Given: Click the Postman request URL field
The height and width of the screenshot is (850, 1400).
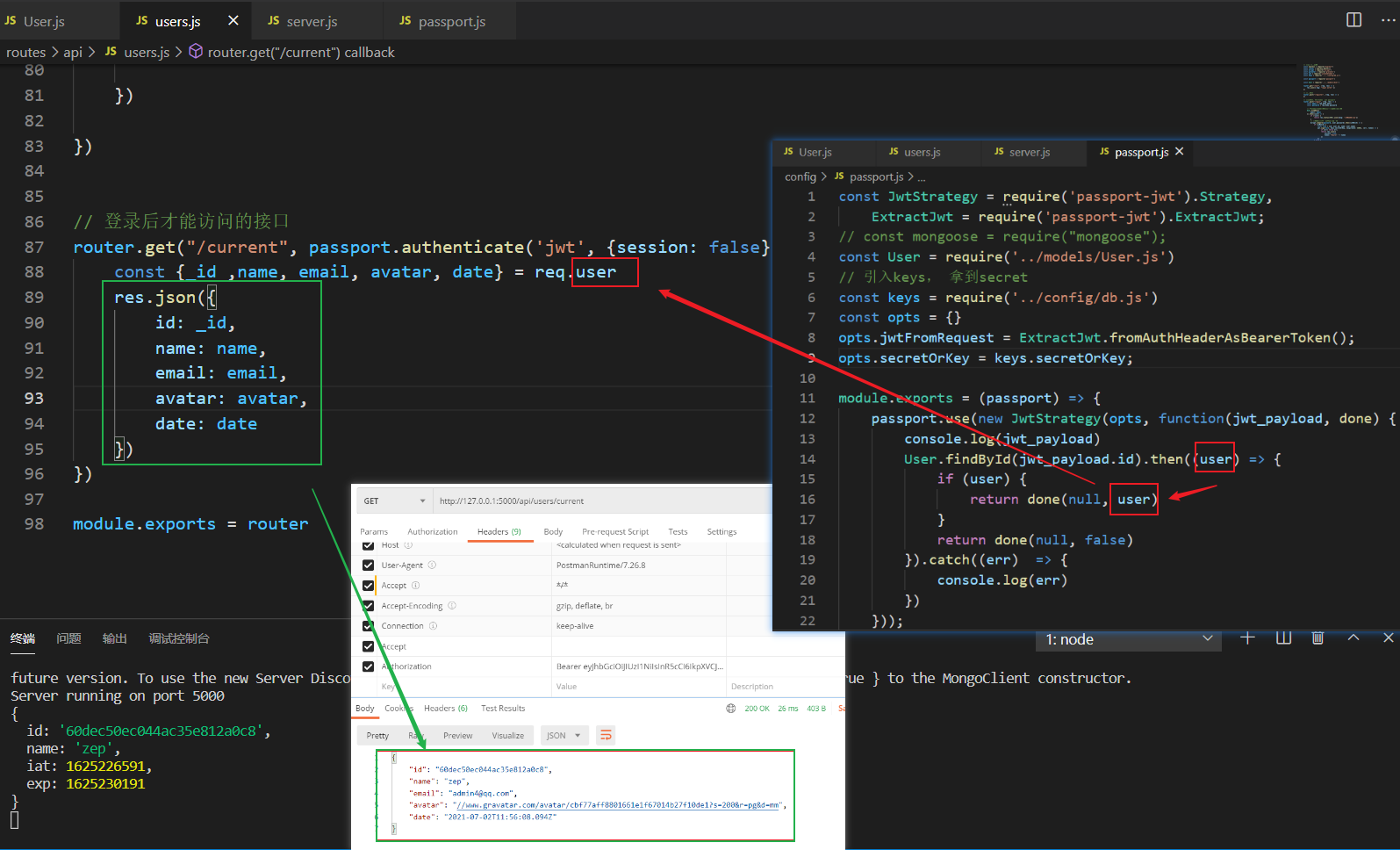Looking at the screenshot, I should pyautogui.click(x=602, y=501).
